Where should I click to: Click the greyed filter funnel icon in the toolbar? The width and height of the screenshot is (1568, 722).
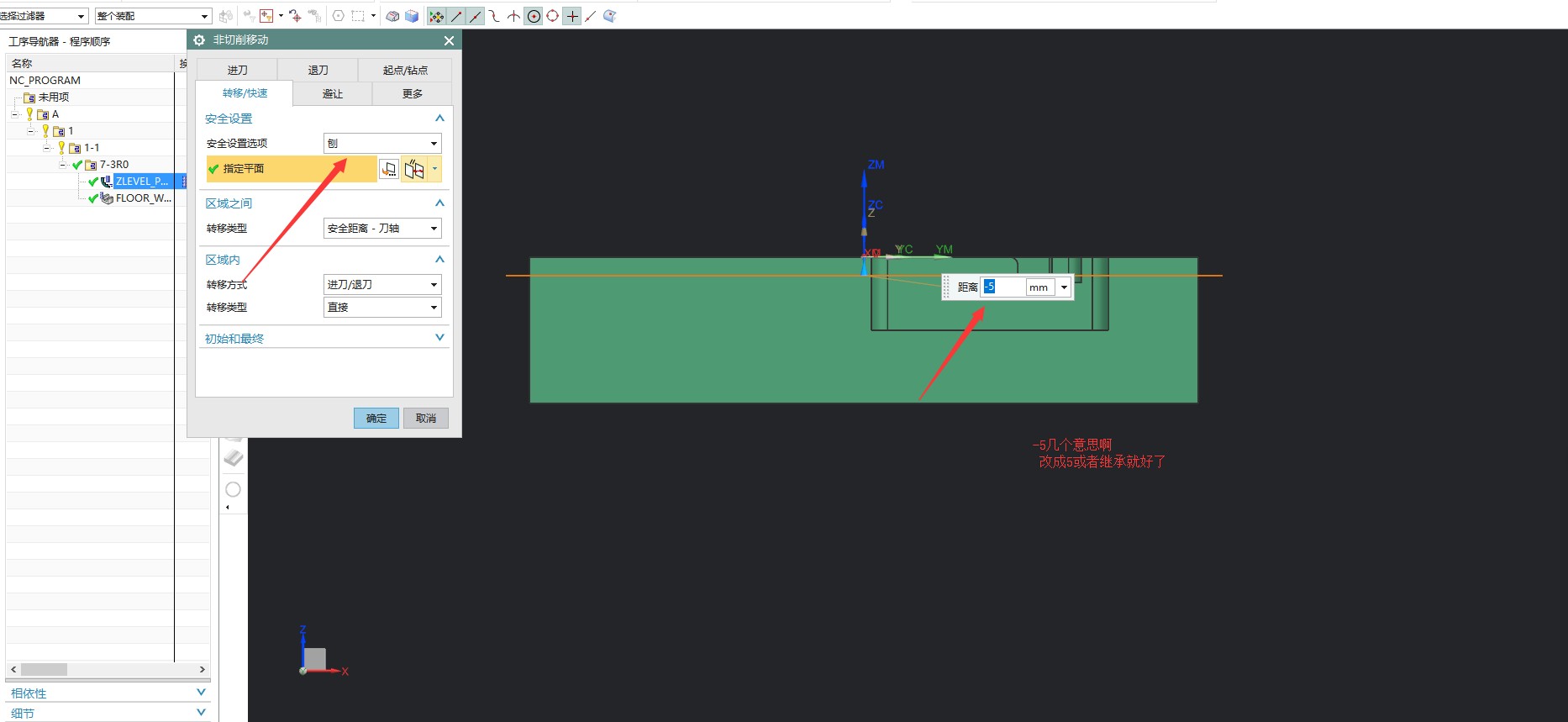(x=249, y=16)
